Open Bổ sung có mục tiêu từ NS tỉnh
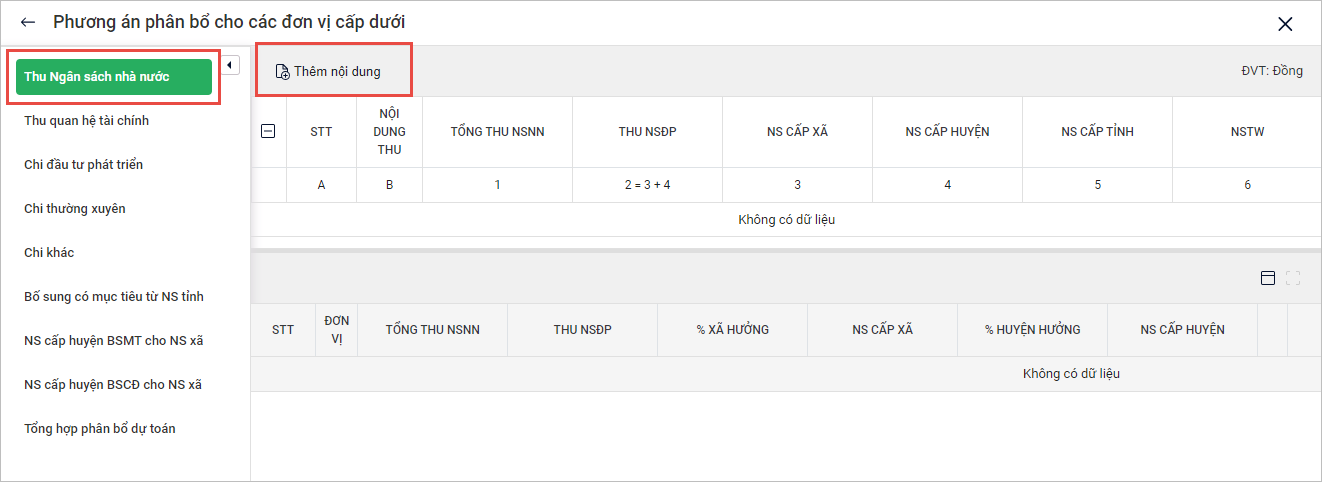1322x482 pixels. (x=114, y=297)
